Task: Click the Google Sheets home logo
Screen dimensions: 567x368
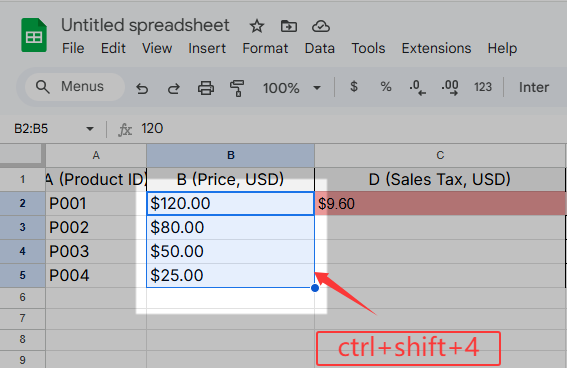Action: pos(34,35)
